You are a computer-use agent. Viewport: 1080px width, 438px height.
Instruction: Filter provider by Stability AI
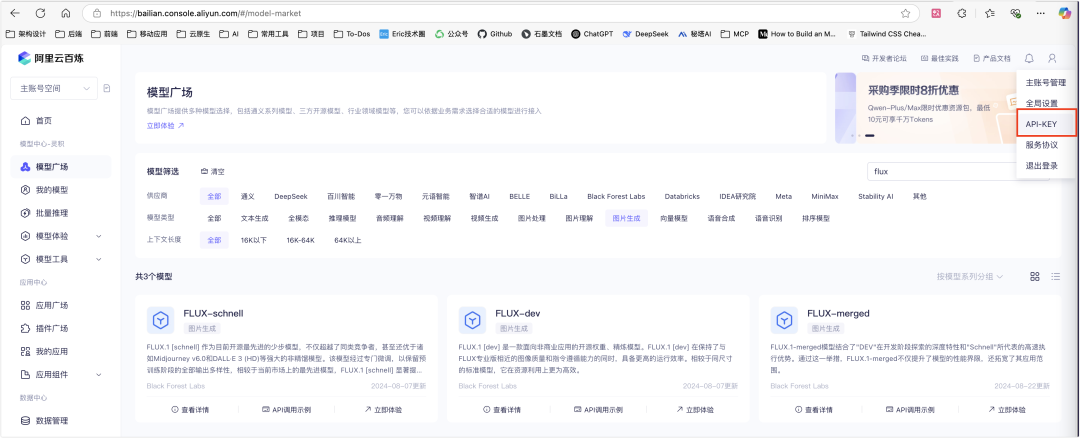click(x=875, y=196)
